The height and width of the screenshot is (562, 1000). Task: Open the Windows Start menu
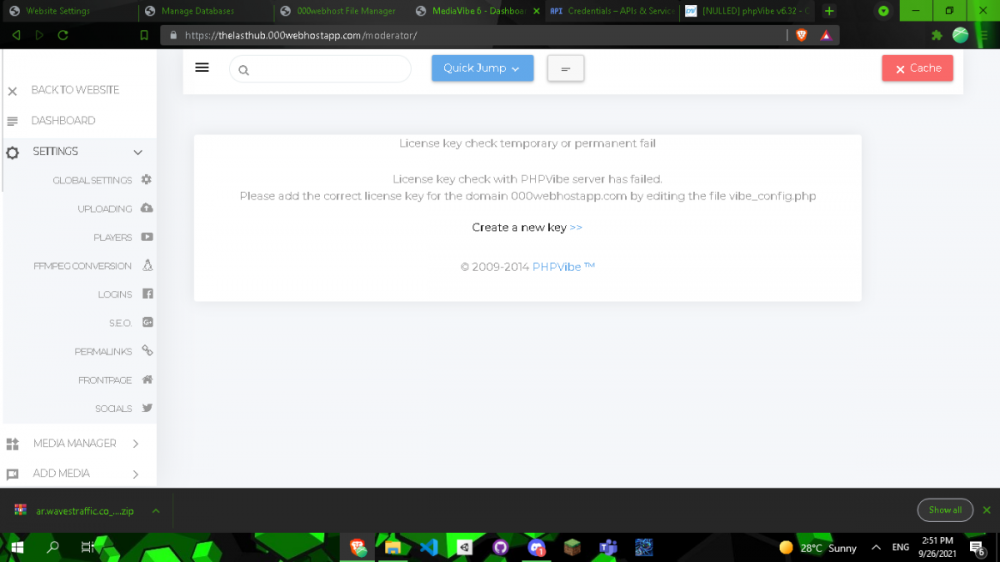coord(17,547)
